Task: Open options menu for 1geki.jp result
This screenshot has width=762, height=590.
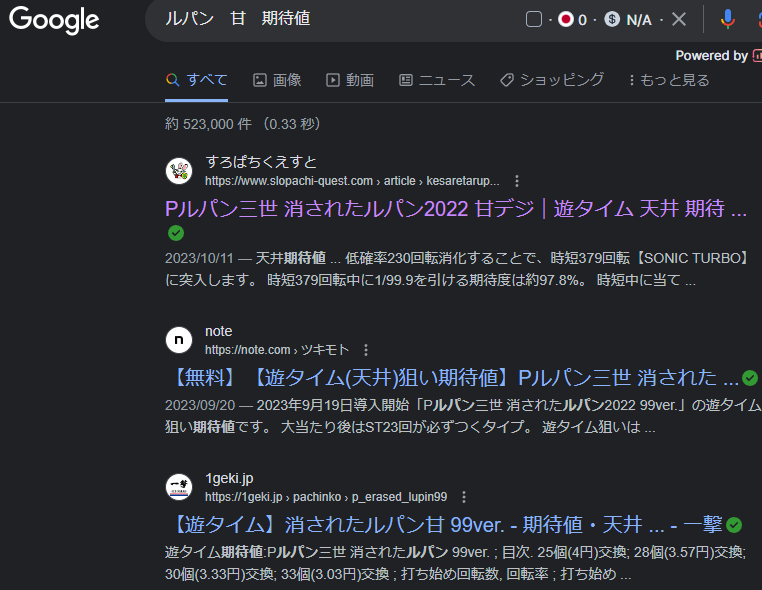Action: click(x=464, y=497)
